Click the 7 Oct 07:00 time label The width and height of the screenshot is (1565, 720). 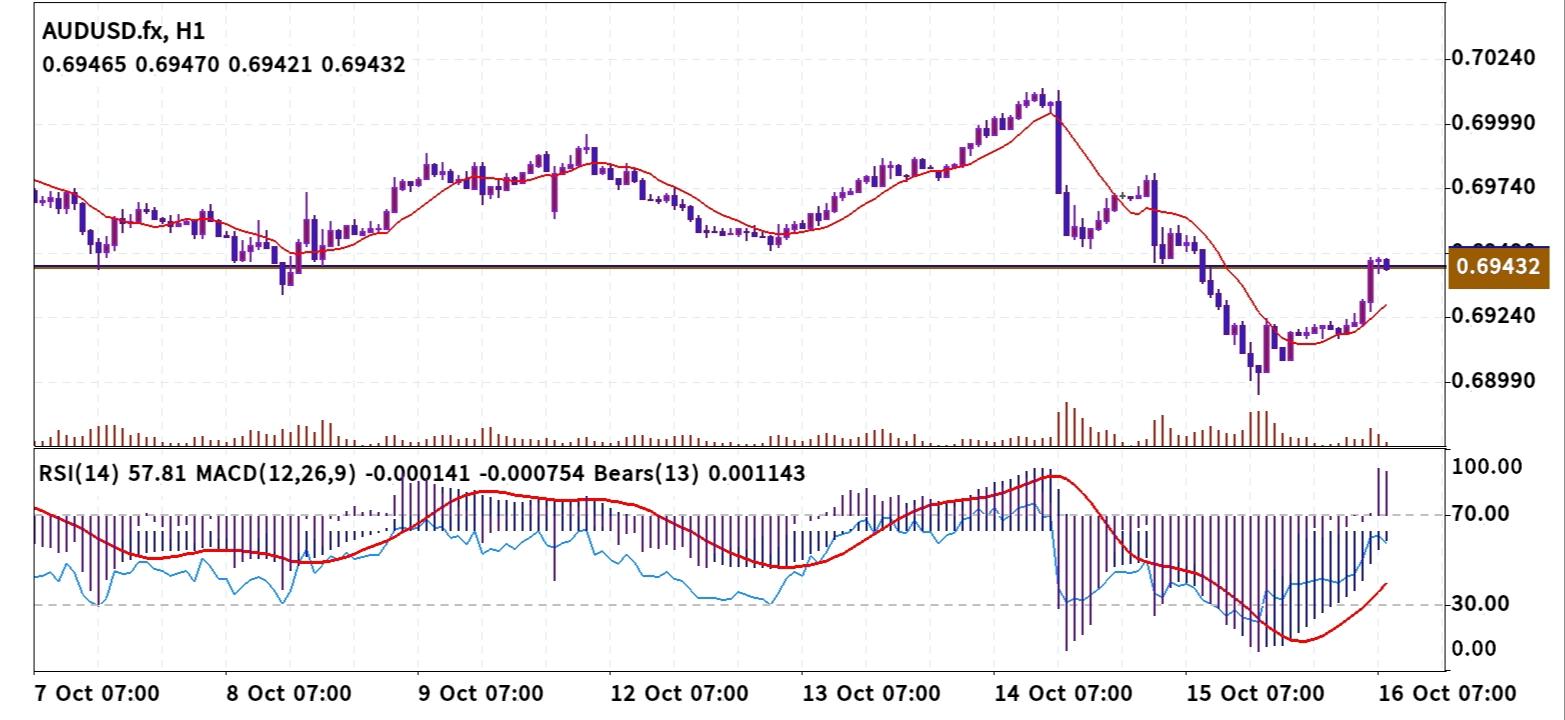[x=96, y=693]
